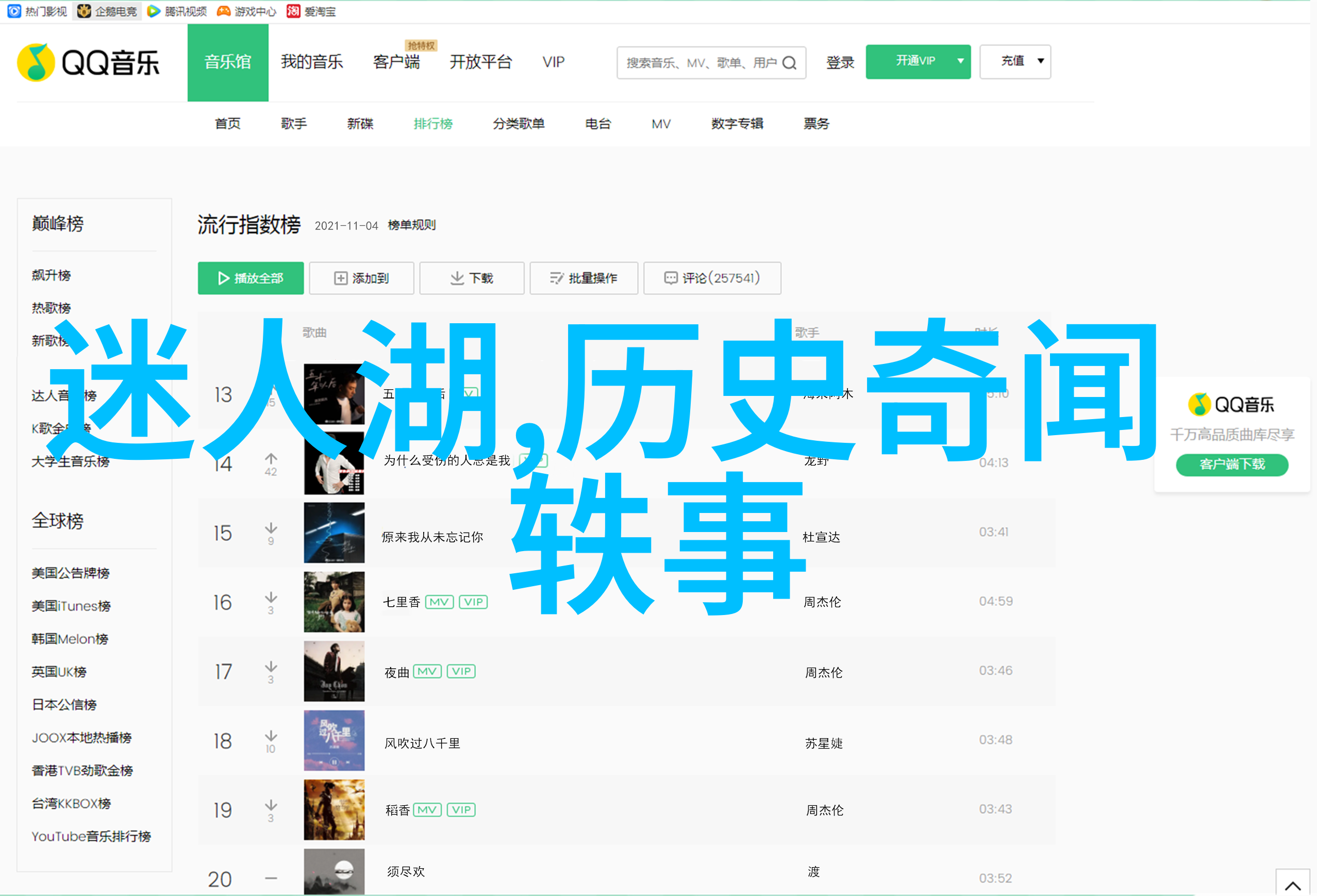Click the QQ音乐 logo

pos(89,62)
